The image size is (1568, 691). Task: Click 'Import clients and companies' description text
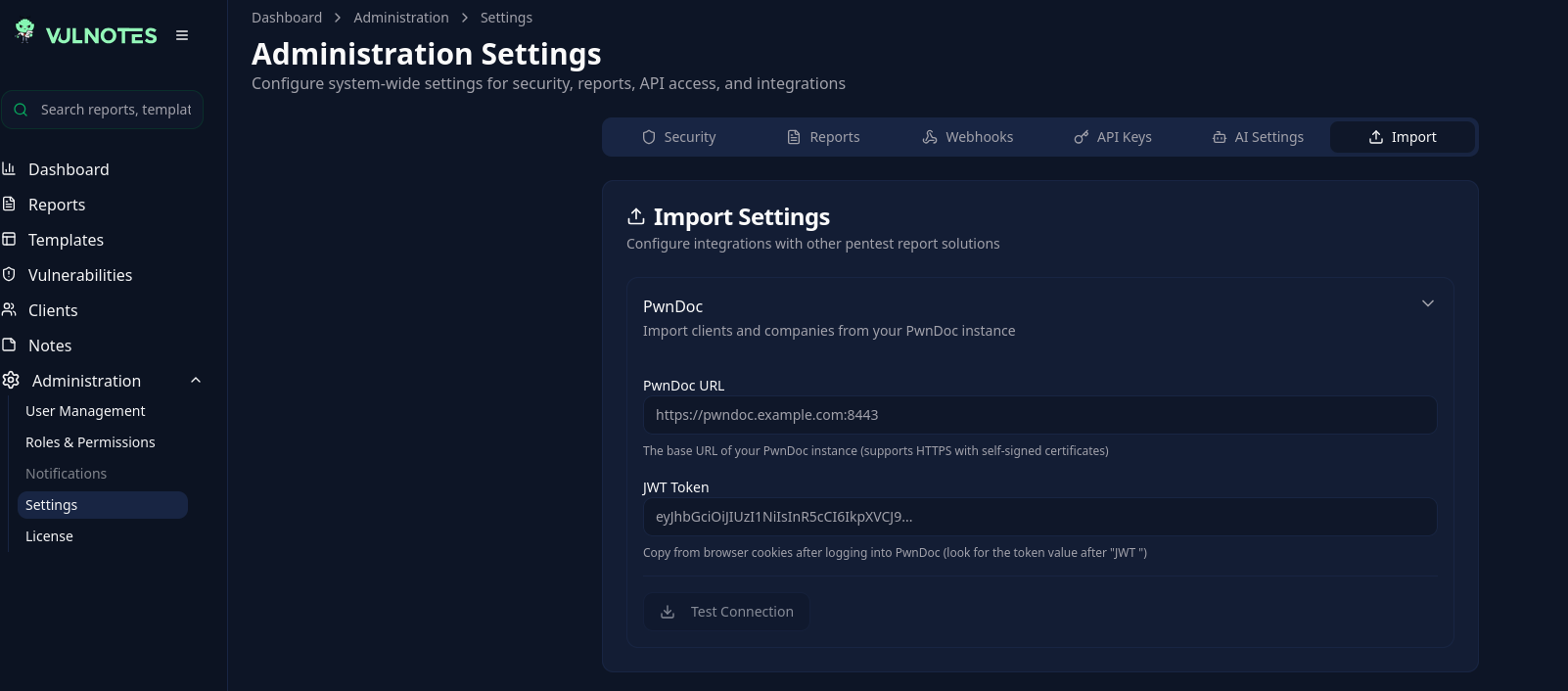click(829, 331)
